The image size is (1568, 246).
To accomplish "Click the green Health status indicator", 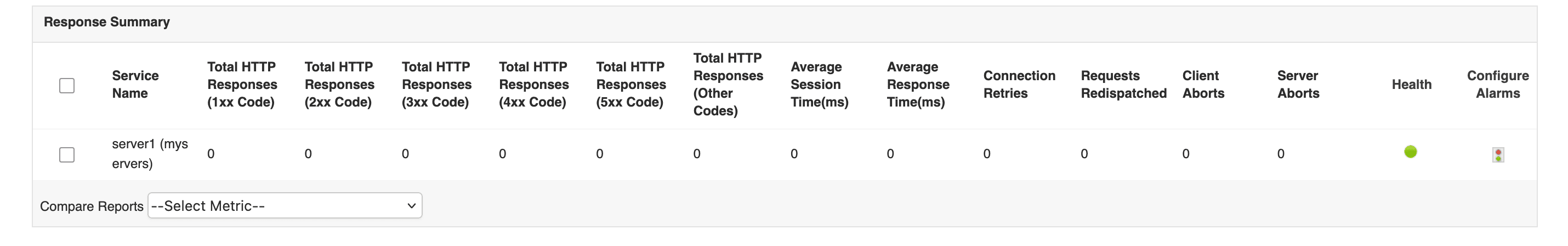I will (1410, 152).
